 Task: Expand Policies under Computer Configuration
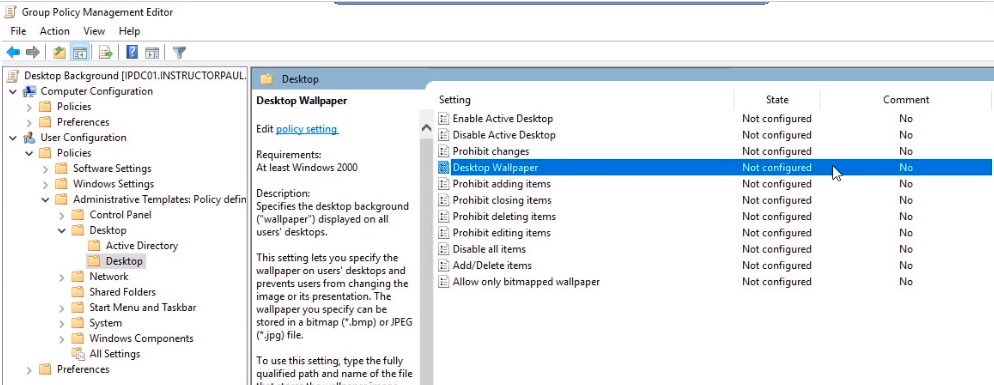[29, 107]
